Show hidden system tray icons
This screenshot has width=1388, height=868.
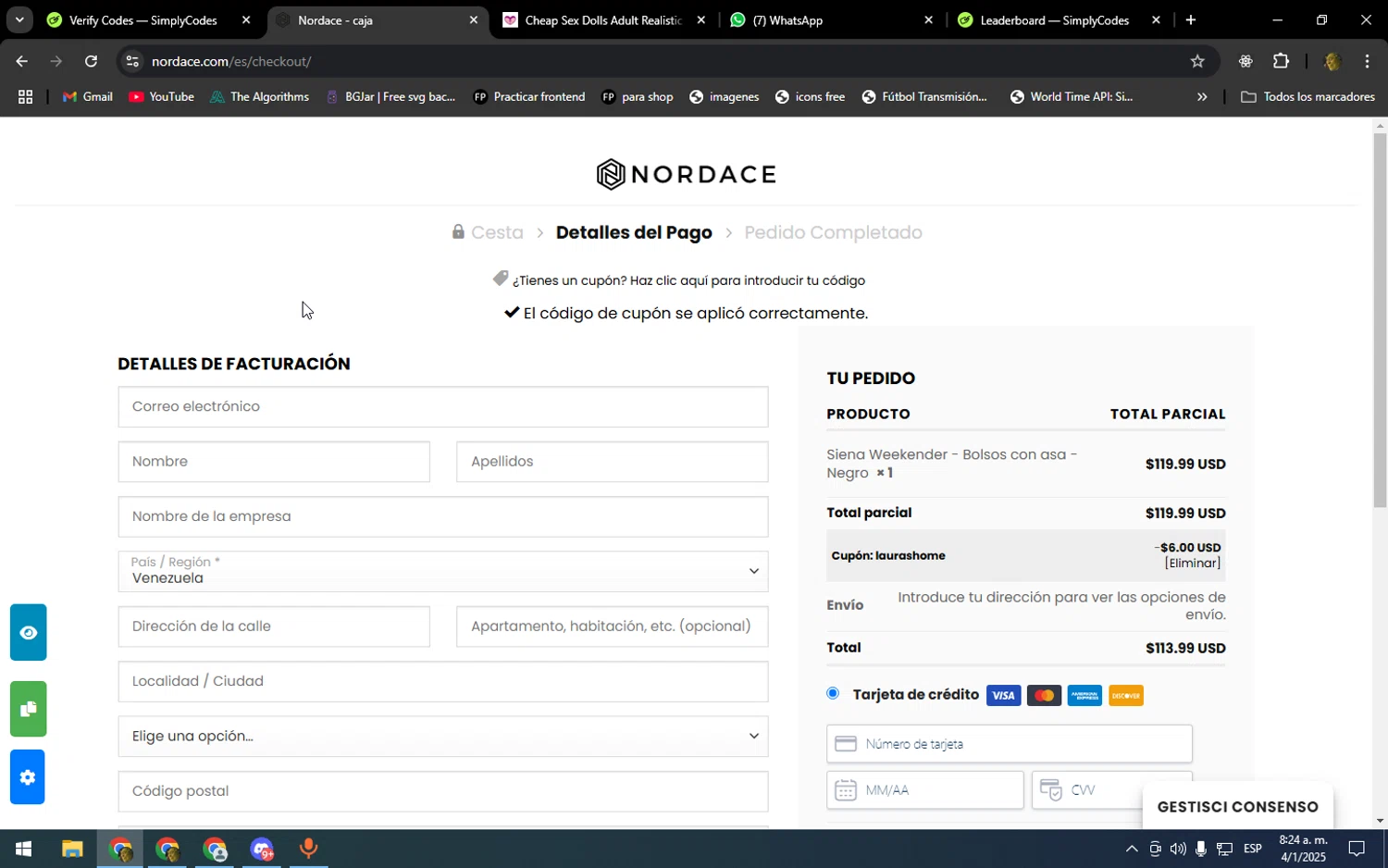1131,849
